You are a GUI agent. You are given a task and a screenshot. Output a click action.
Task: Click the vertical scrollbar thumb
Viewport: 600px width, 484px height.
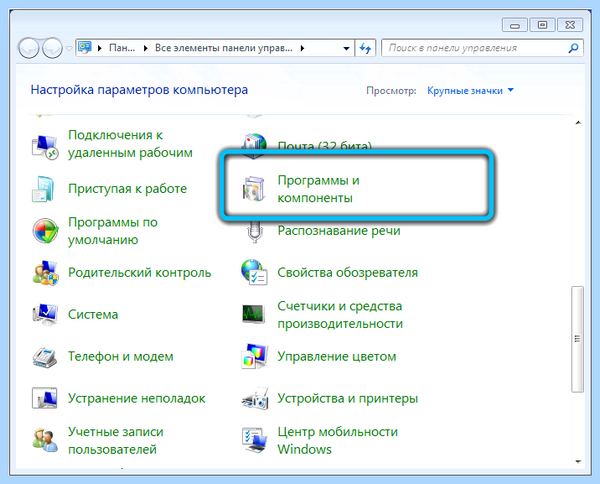(577, 339)
